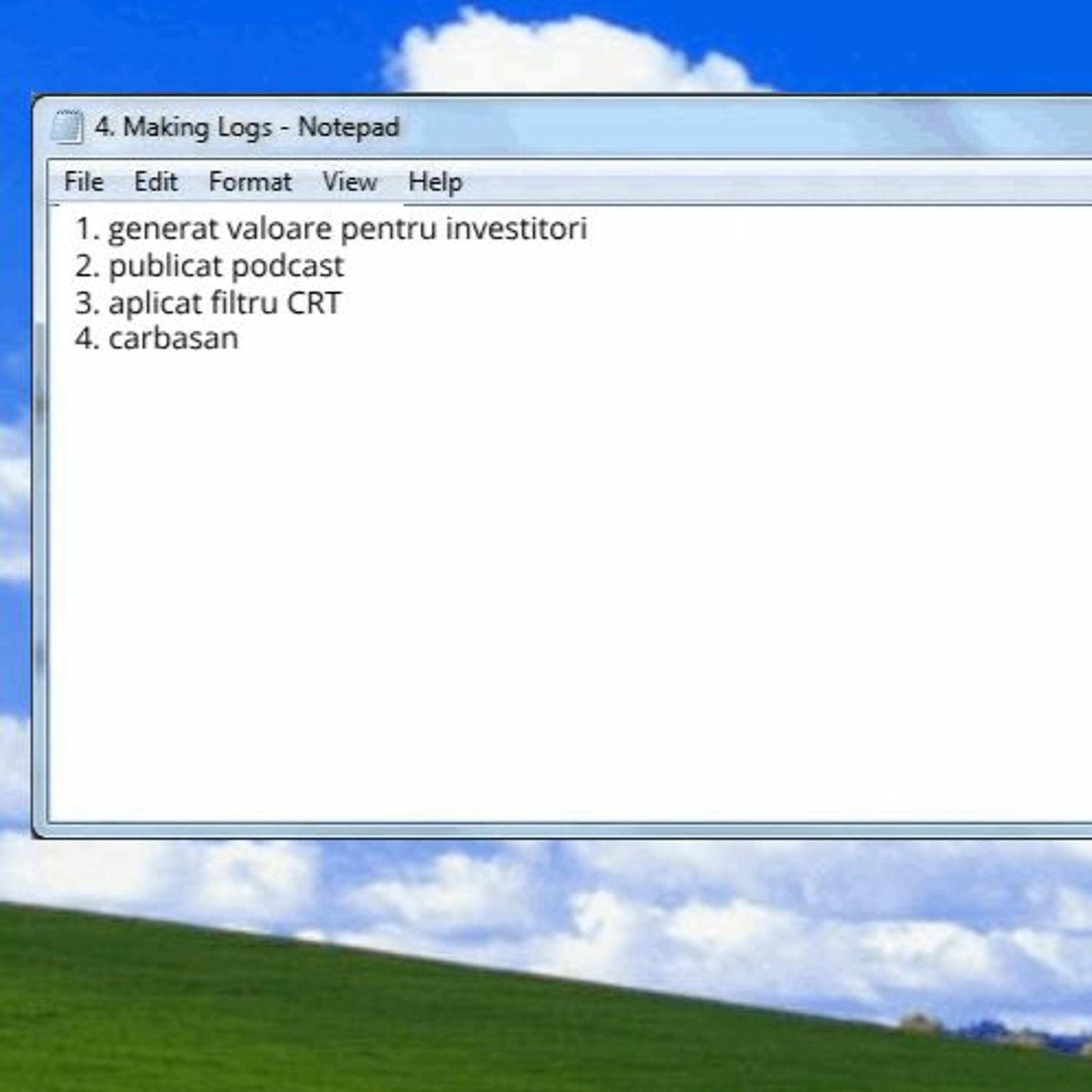Click line '2. publicat podcast'
The width and height of the screenshot is (1092, 1092).
pyautogui.click(x=209, y=266)
